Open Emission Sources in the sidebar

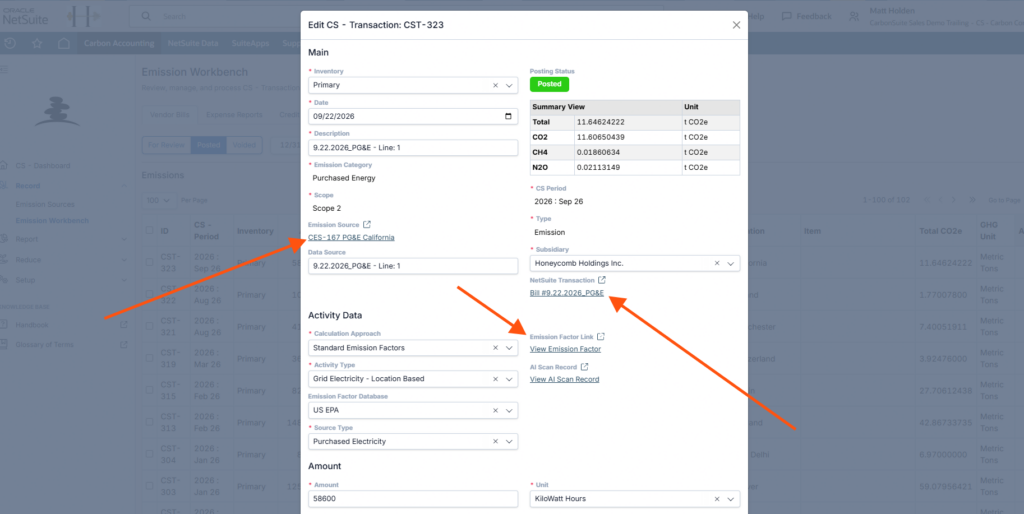point(45,204)
